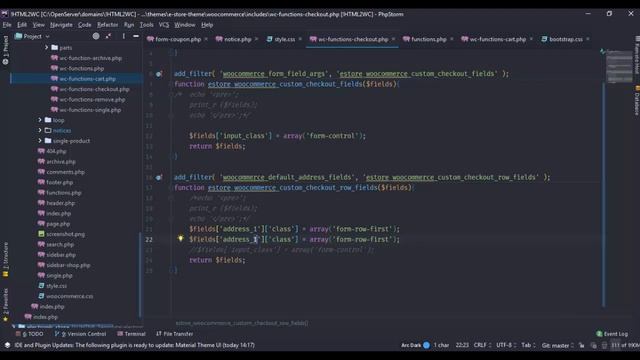Open the Database tool window on right stripe

coord(636,100)
